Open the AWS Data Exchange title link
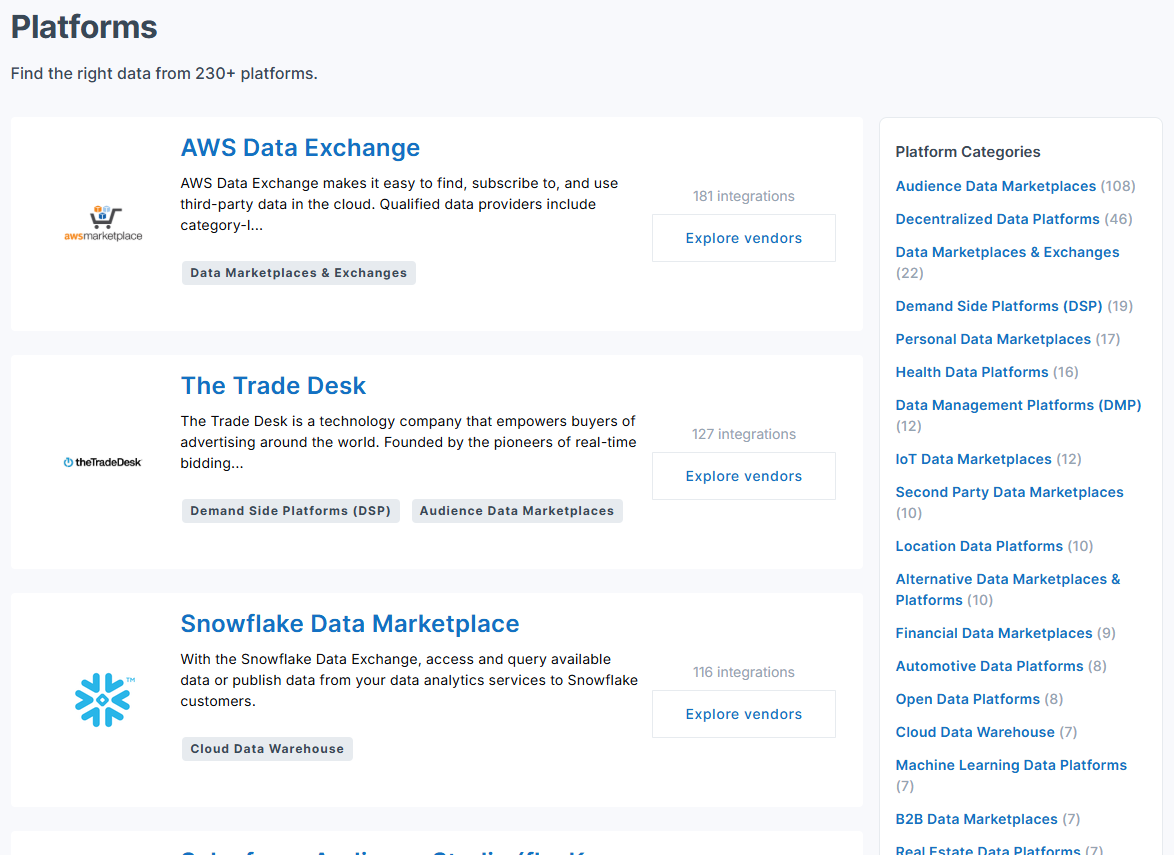The width and height of the screenshot is (1174, 855). click(x=300, y=147)
